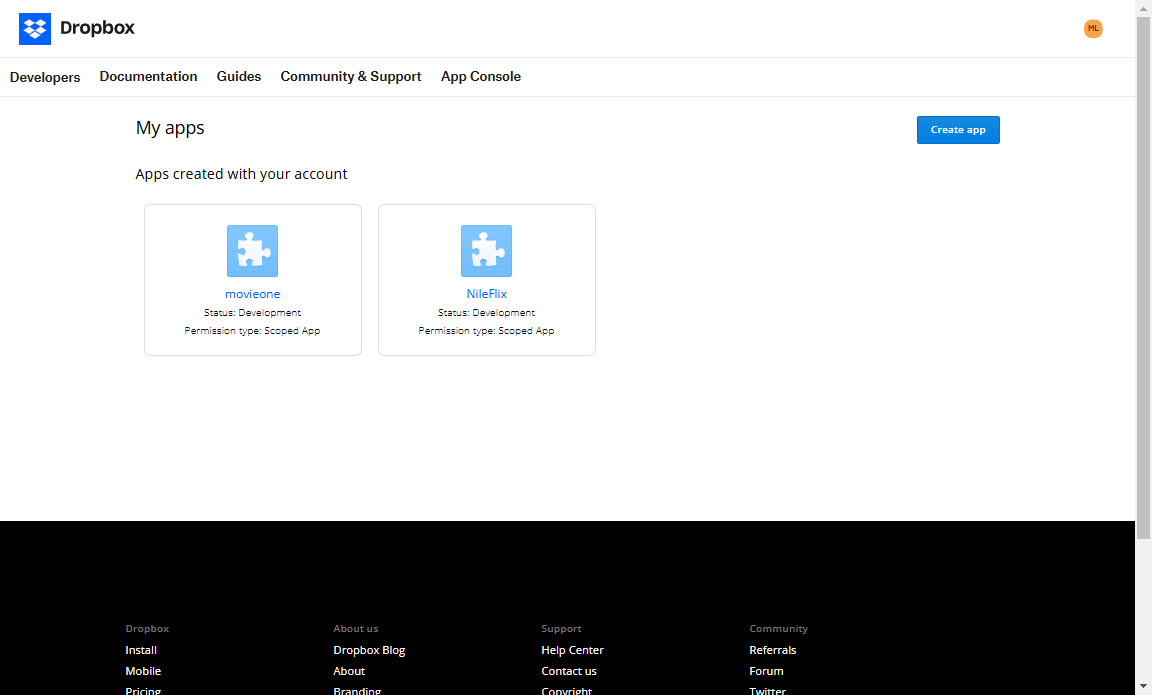Screen dimensions: 1152x695
Task: Click the Create app button
Action: coord(958,130)
